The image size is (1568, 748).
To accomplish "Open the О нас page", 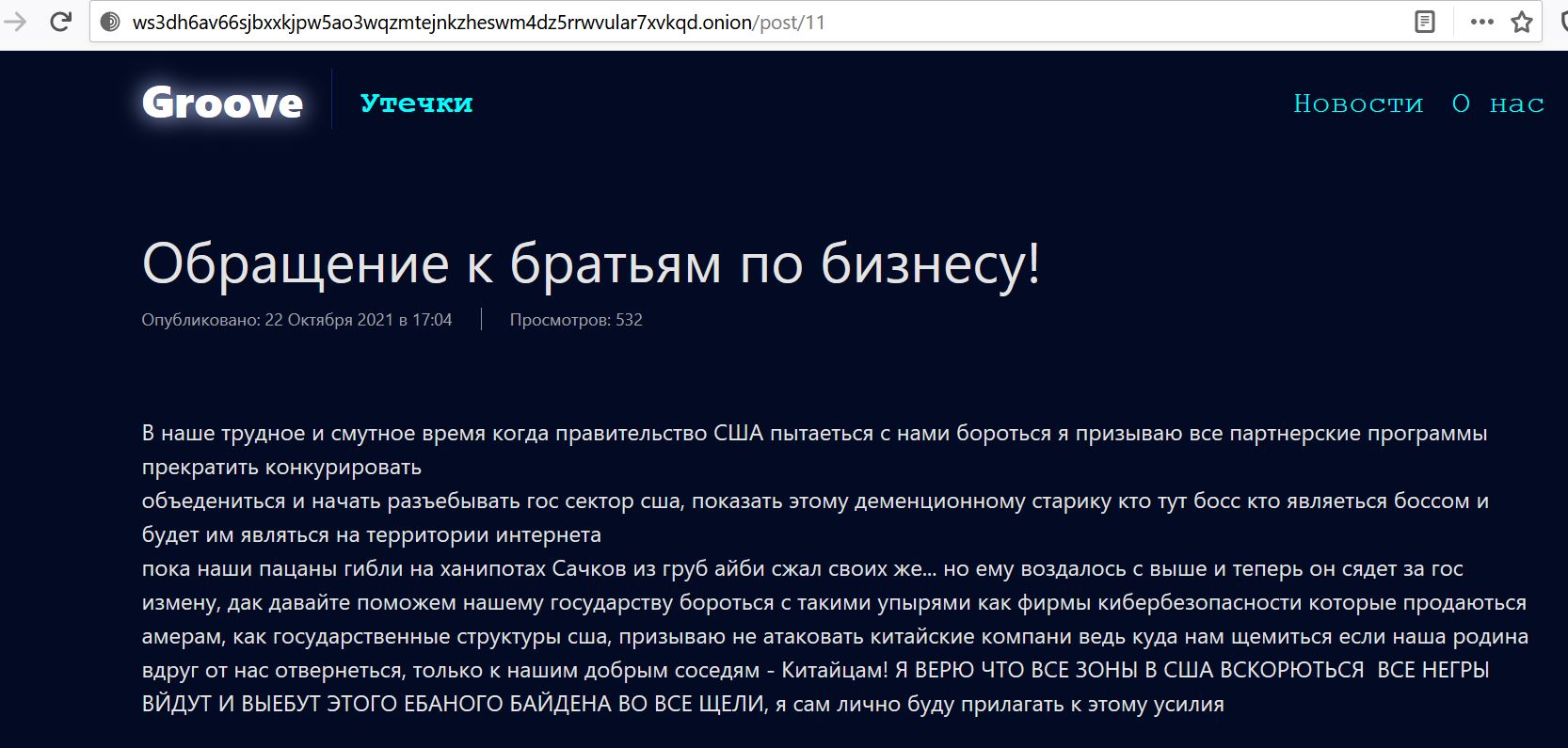I will click(1497, 103).
